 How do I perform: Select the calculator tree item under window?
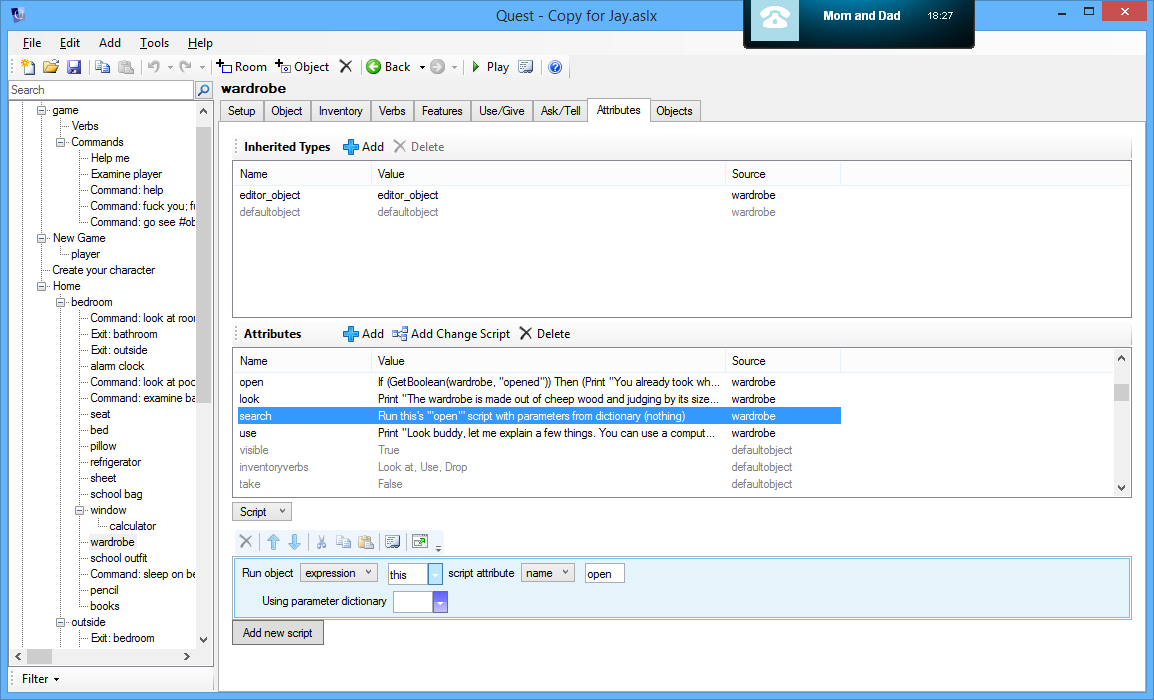click(x=131, y=525)
